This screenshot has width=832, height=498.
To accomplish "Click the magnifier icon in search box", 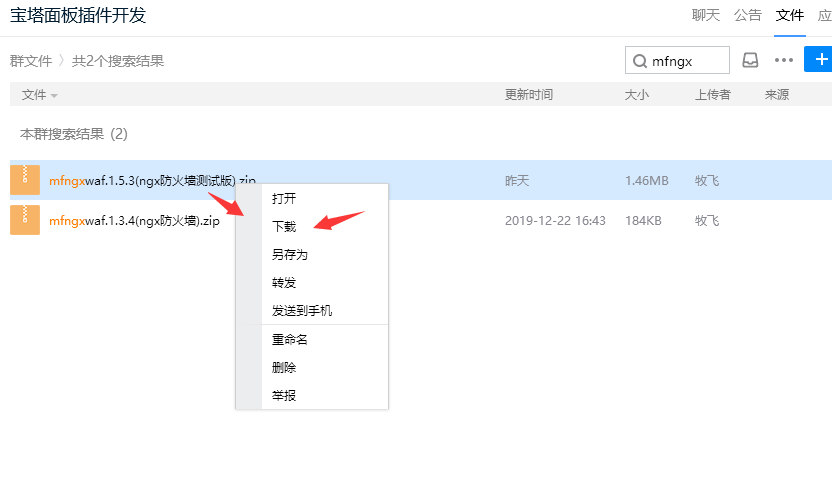I will tap(638, 61).
